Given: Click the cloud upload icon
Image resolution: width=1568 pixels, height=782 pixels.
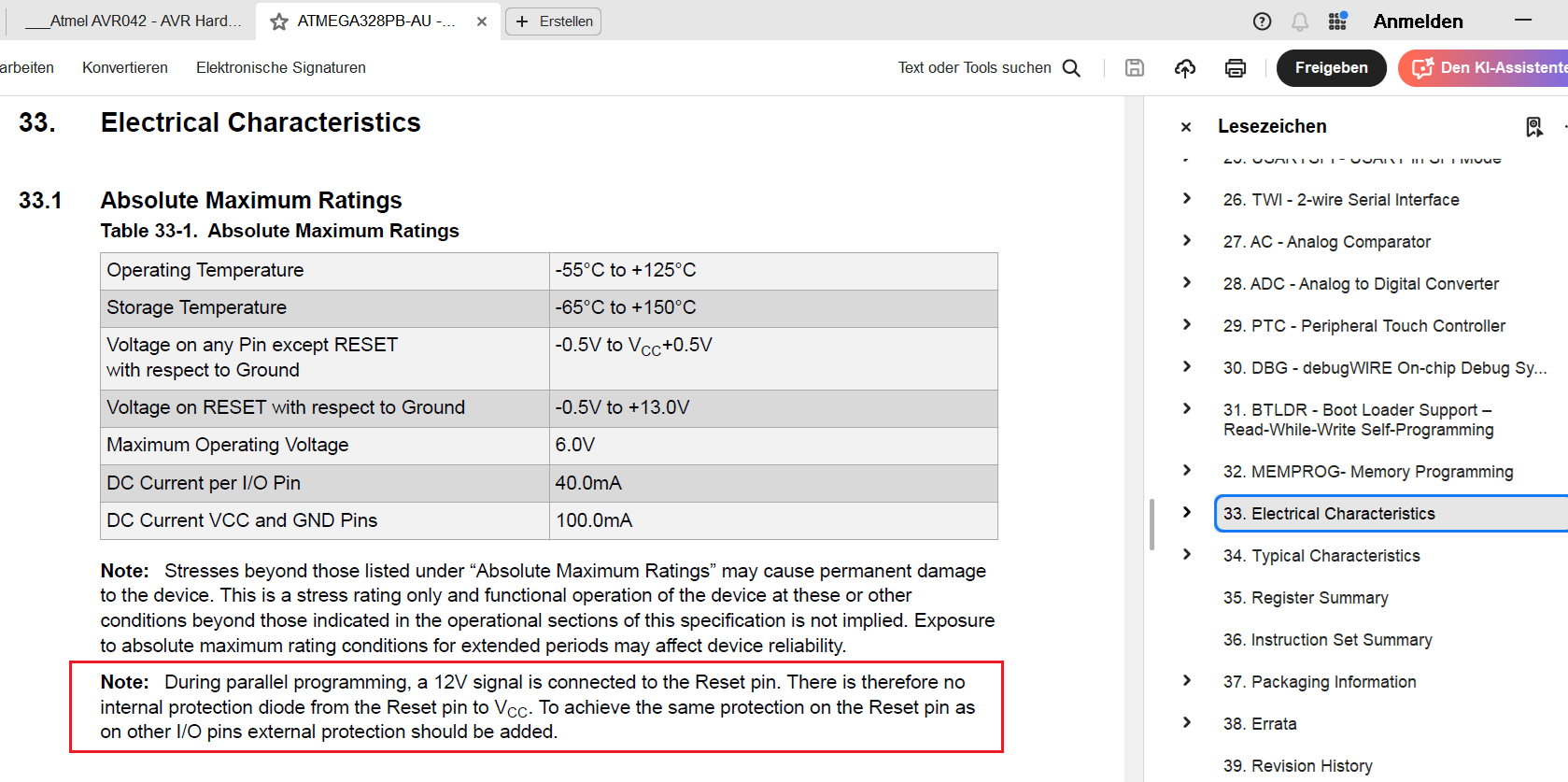Looking at the screenshot, I should pyautogui.click(x=1185, y=67).
